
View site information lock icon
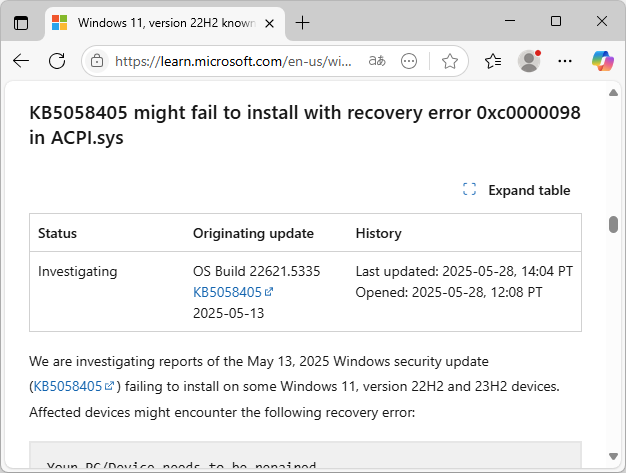[x=97, y=61]
